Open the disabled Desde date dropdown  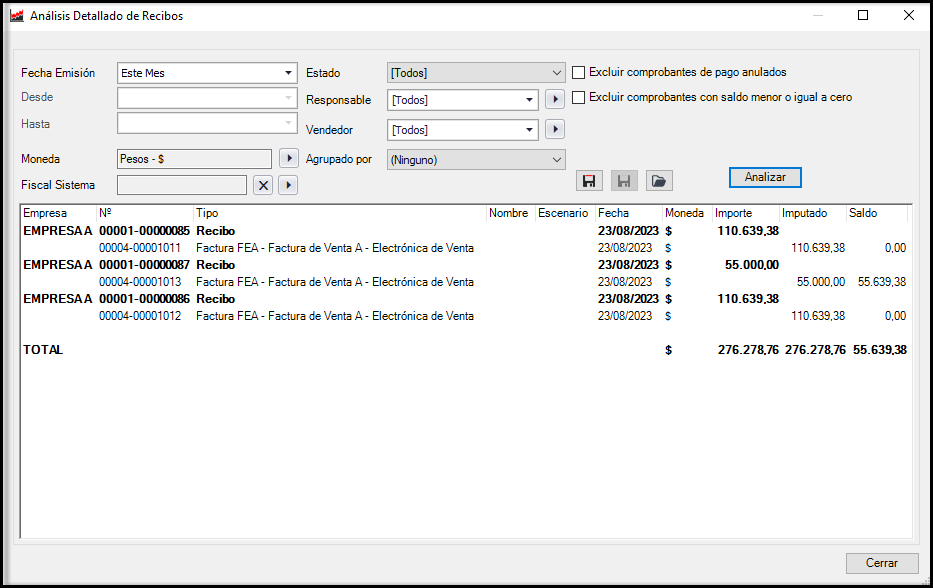point(288,98)
